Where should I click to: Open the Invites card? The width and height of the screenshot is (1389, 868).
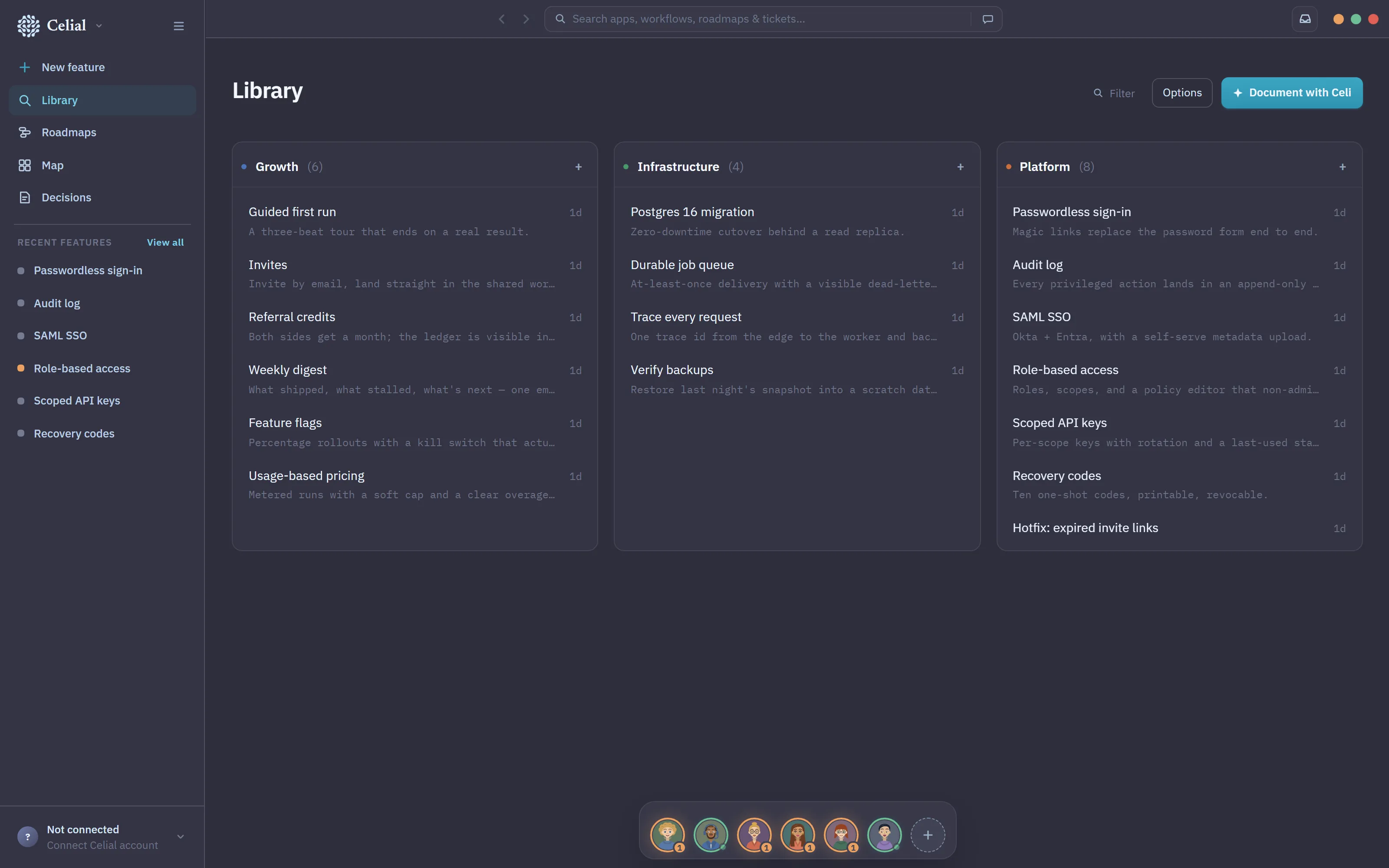point(415,274)
